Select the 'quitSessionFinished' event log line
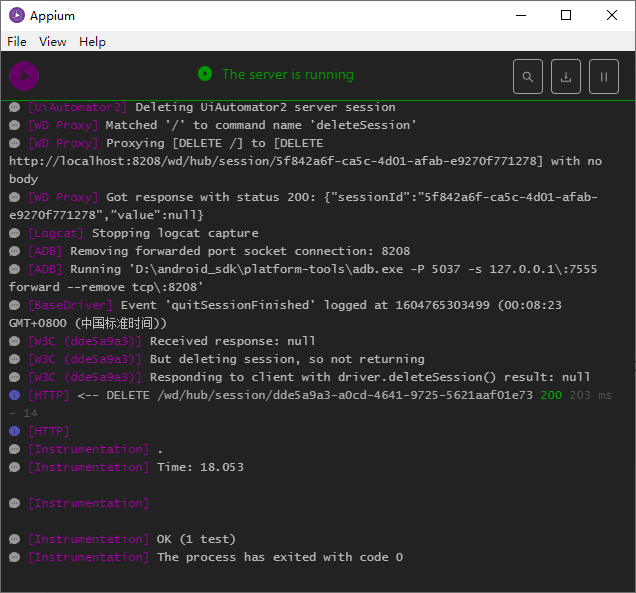Screen dimensions: 636x593 (x=286, y=314)
